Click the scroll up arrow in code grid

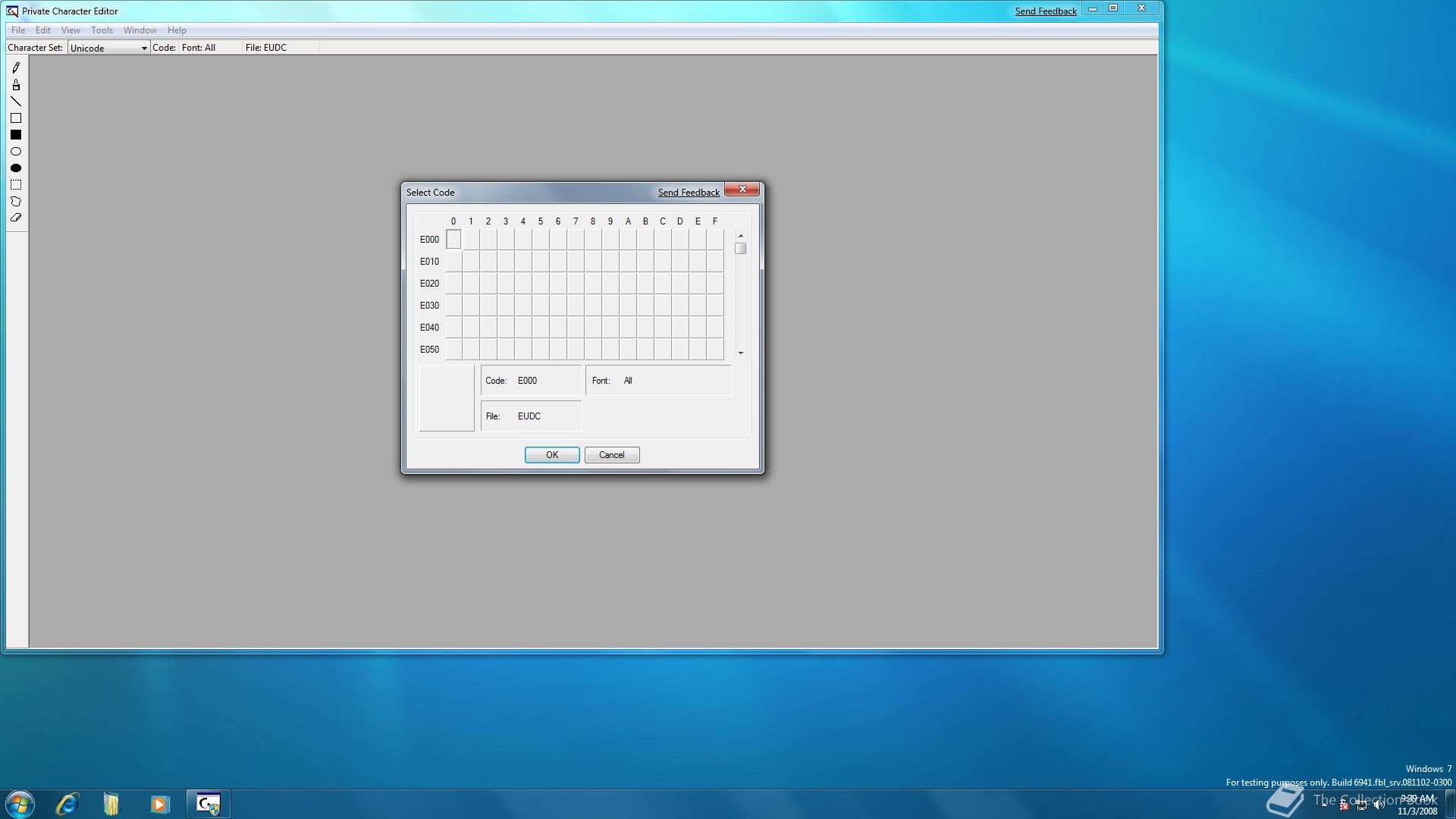pyautogui.click(x=741, y=236)
